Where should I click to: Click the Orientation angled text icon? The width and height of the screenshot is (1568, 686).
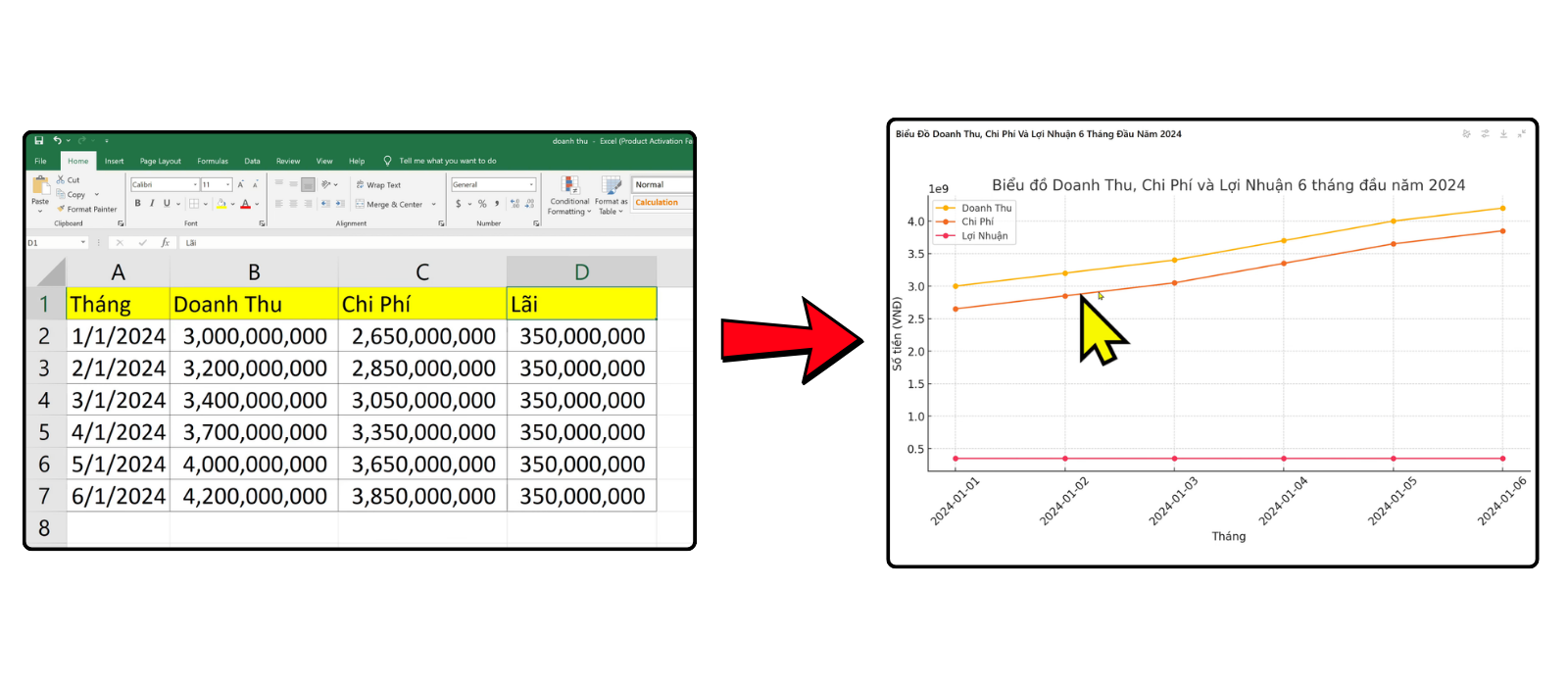coord(326,184)
